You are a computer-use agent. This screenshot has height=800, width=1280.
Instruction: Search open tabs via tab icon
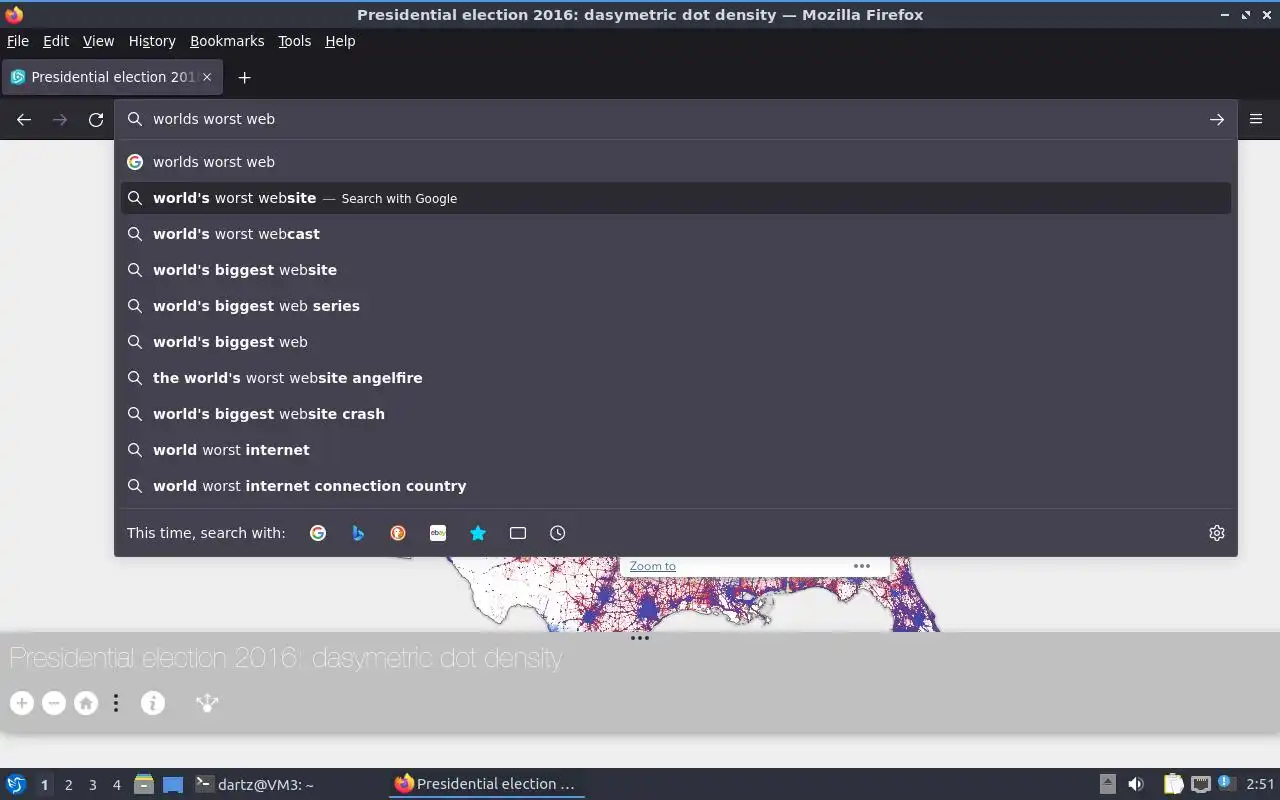pos(518,533)
